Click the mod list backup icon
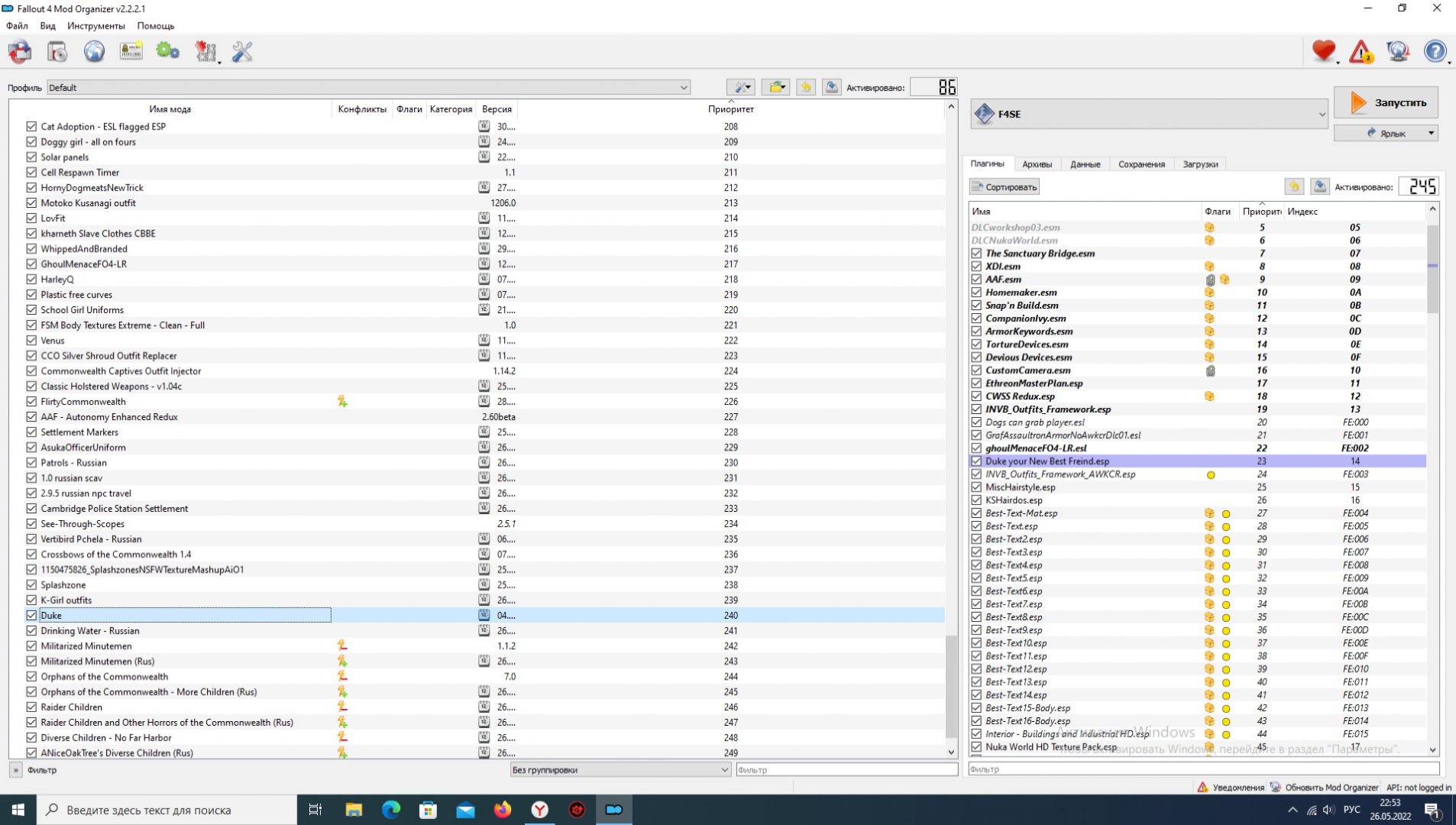 (831, 87)
